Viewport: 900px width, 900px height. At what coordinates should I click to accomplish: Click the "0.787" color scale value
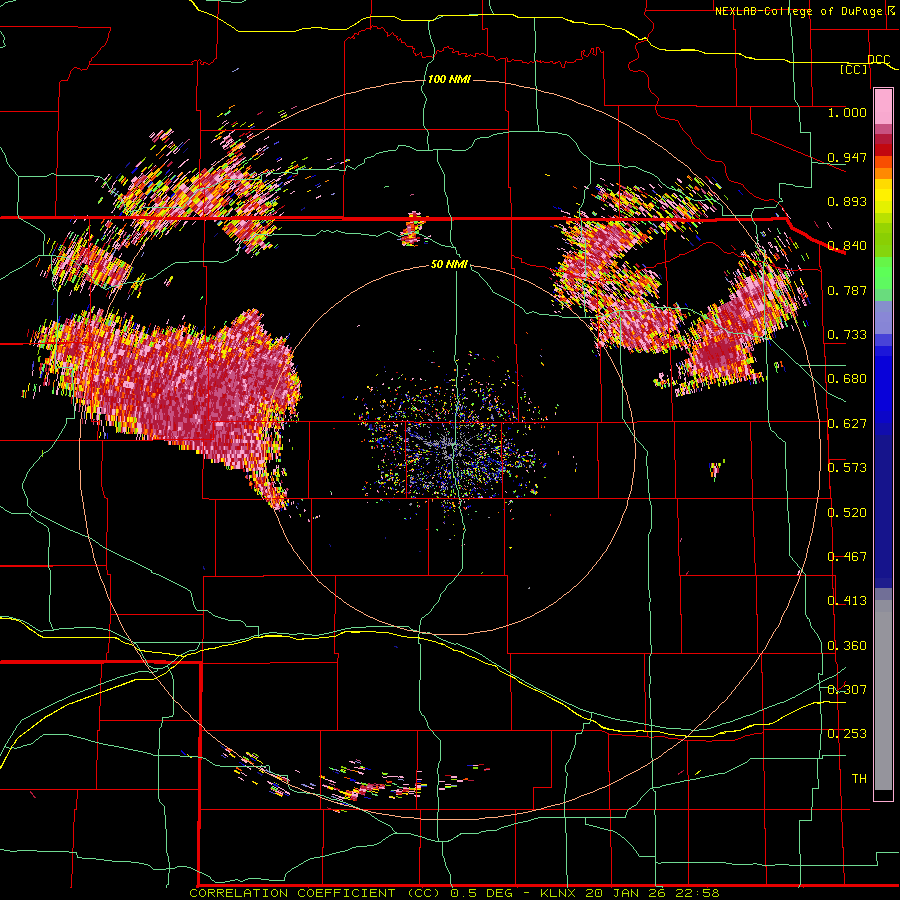click(847, 290)
